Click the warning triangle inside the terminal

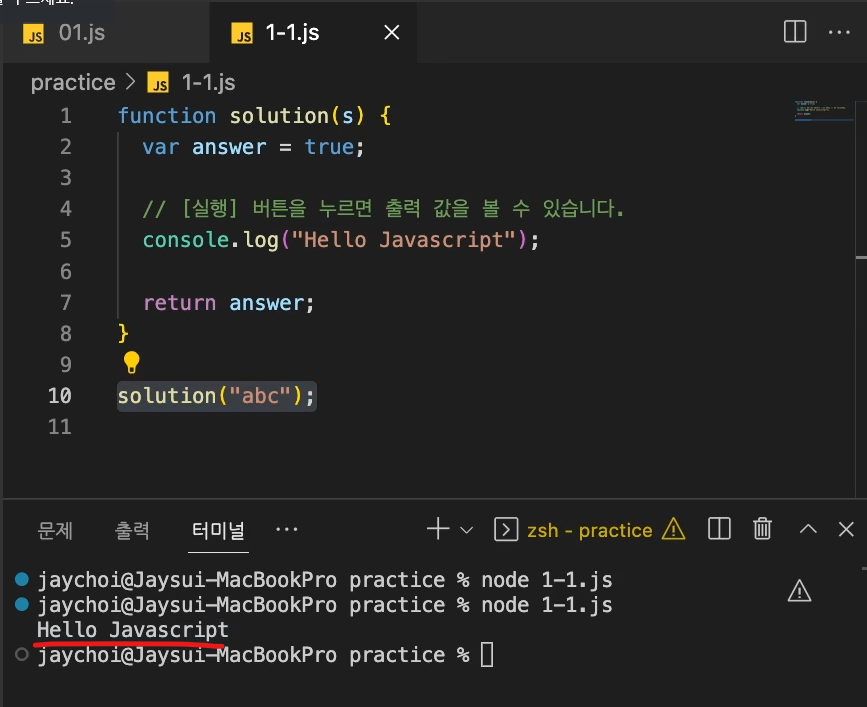799,591
